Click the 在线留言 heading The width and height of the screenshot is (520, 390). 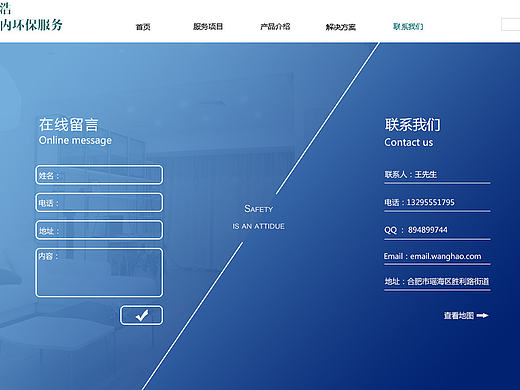point(69,125)
